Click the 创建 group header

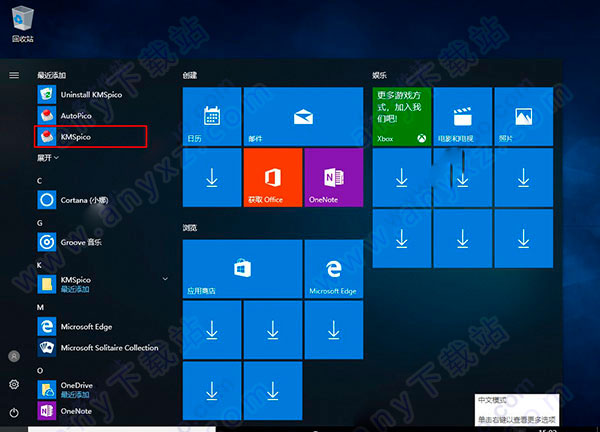click(x=190, y=75)
